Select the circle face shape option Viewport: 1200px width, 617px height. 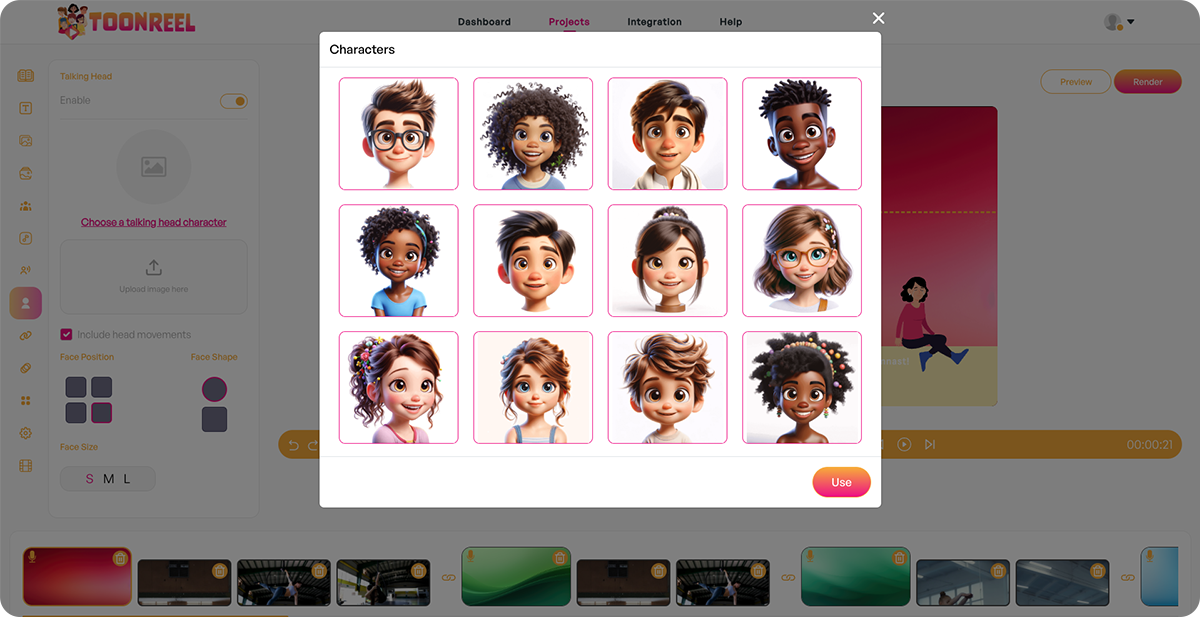[214, 389]
